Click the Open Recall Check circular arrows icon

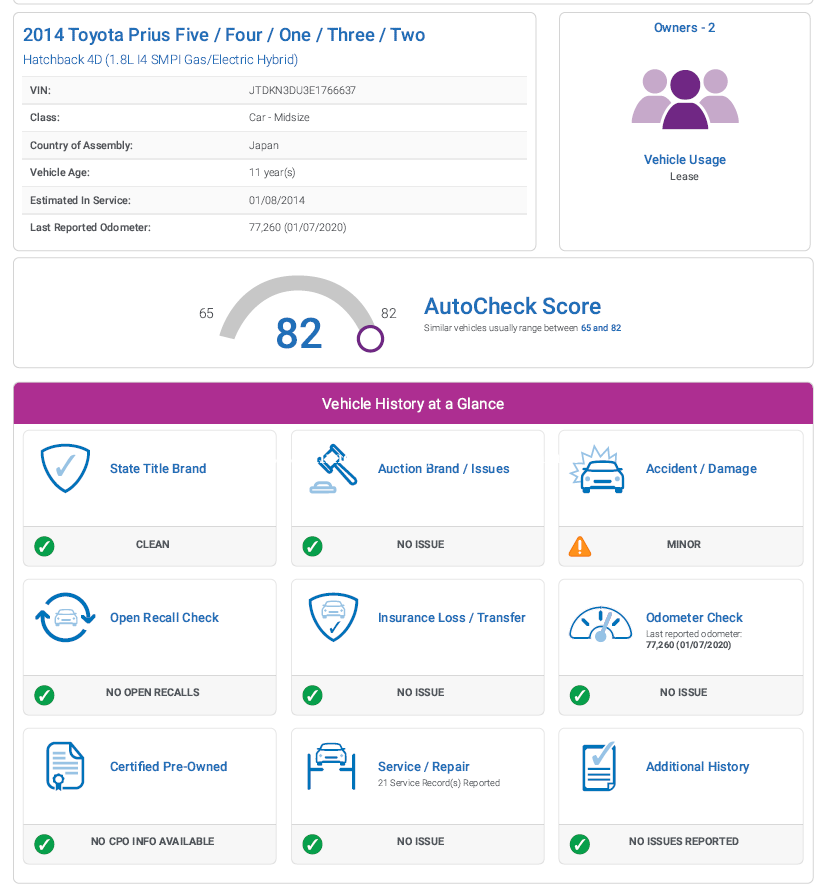click(65, 617)
